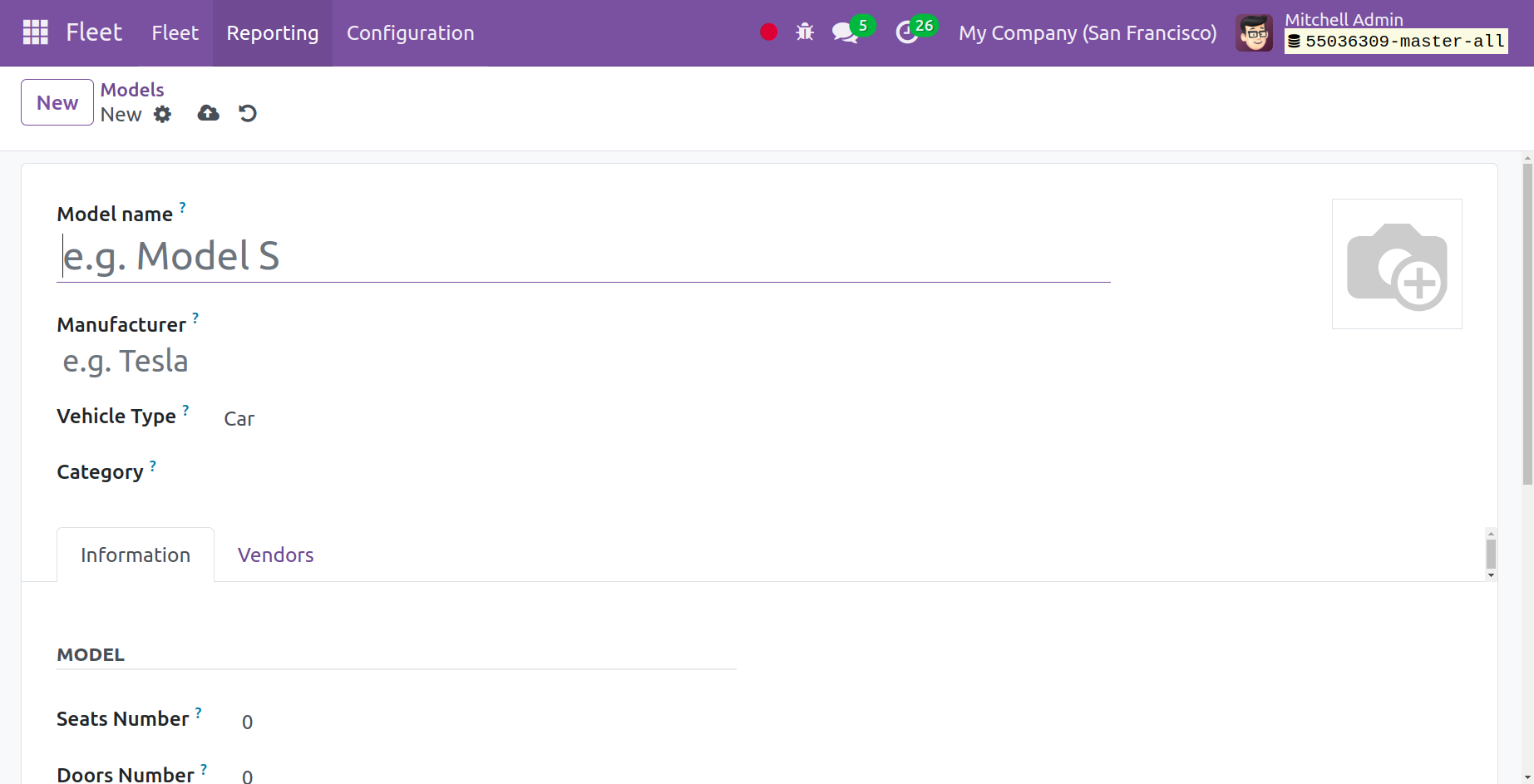Upload a model image via camera placeholder
Image resolution: width=1534 pixels, height=784 pixels.
pyautogui.click(x=1397, y=264)
